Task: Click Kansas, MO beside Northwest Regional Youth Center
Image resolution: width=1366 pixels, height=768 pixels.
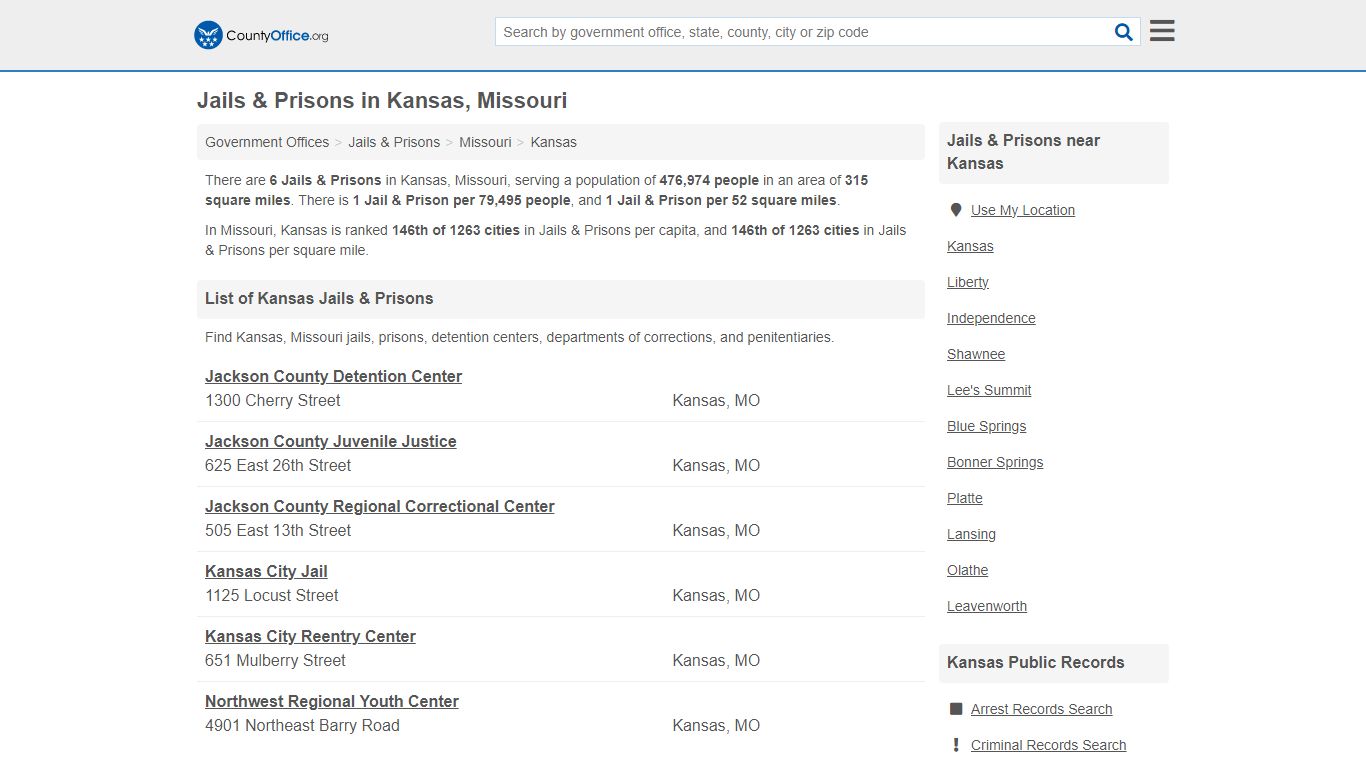Action: (x=716, y=725)
